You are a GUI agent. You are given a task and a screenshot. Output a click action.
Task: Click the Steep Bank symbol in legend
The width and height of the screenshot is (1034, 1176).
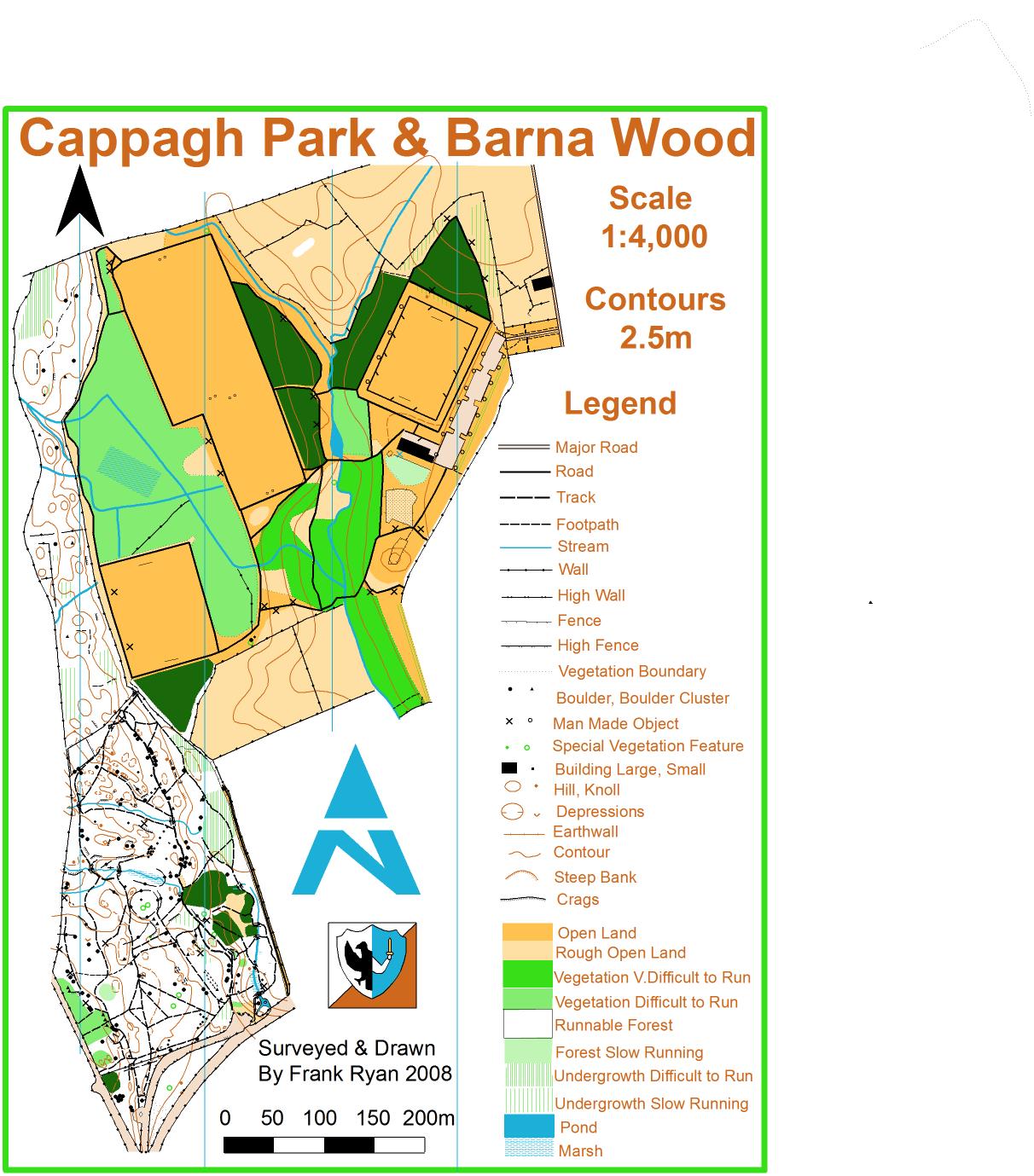point(522,877)
